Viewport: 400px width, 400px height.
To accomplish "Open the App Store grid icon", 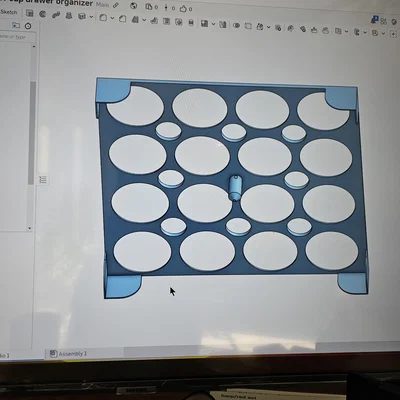I will (384, 21).
